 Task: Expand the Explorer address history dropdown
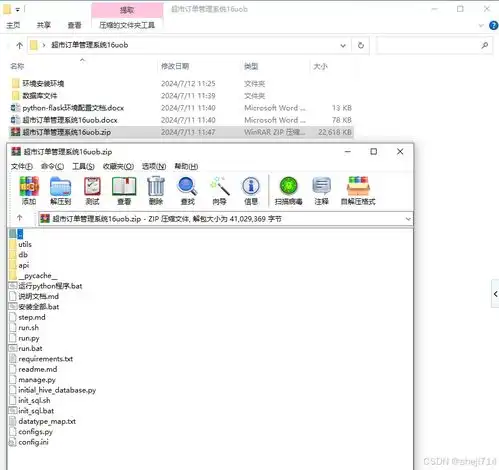[x=343, y=45]
